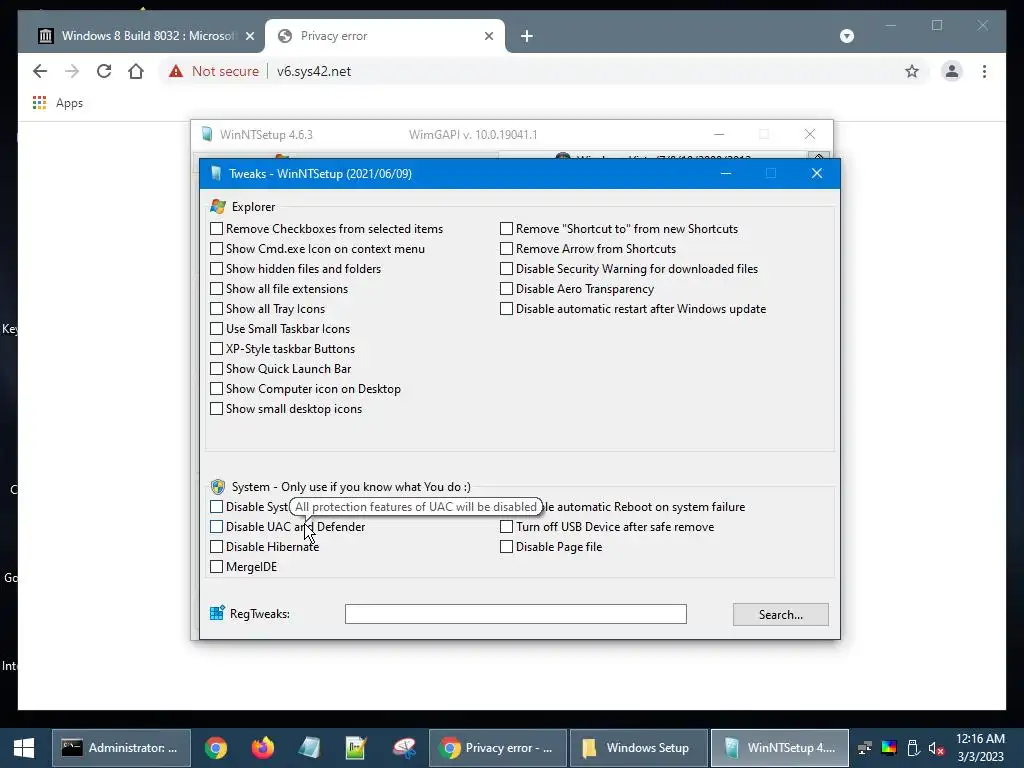Open the WinNTSetup pinned taskbar icon

(310, 748)
